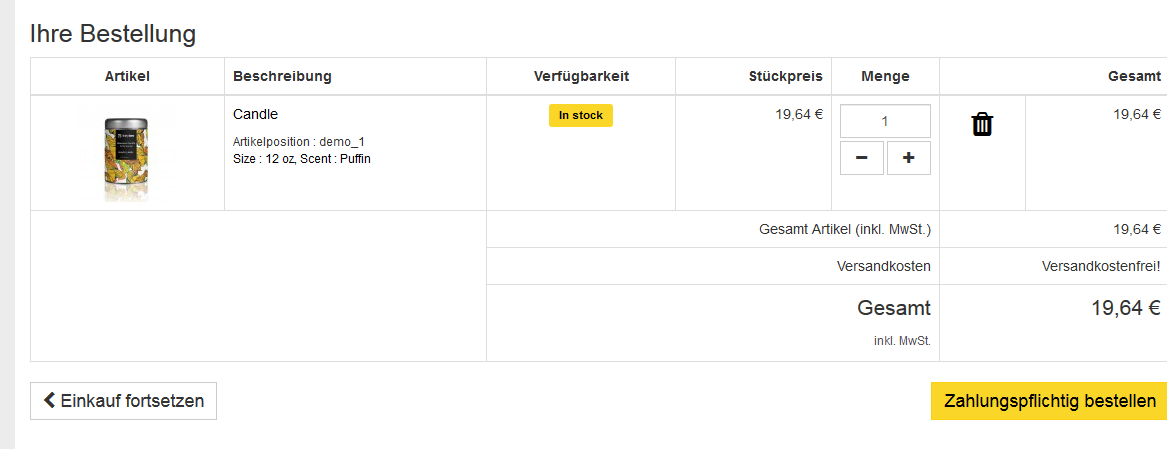
Task: Decrease Candle quantity with minus button
Action: [861, 158]
